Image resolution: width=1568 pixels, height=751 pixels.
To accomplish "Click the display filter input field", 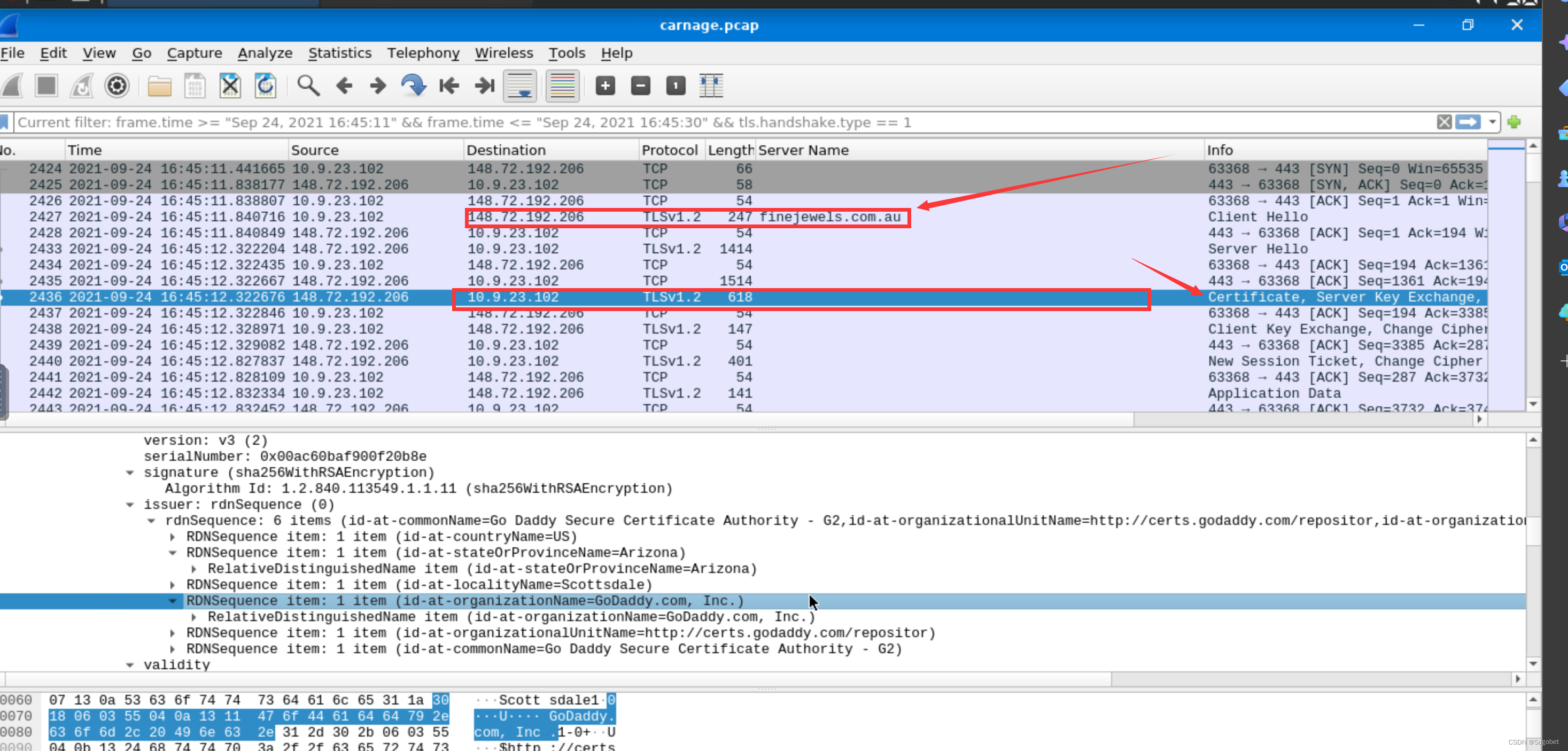I will [x=724, y=122].
